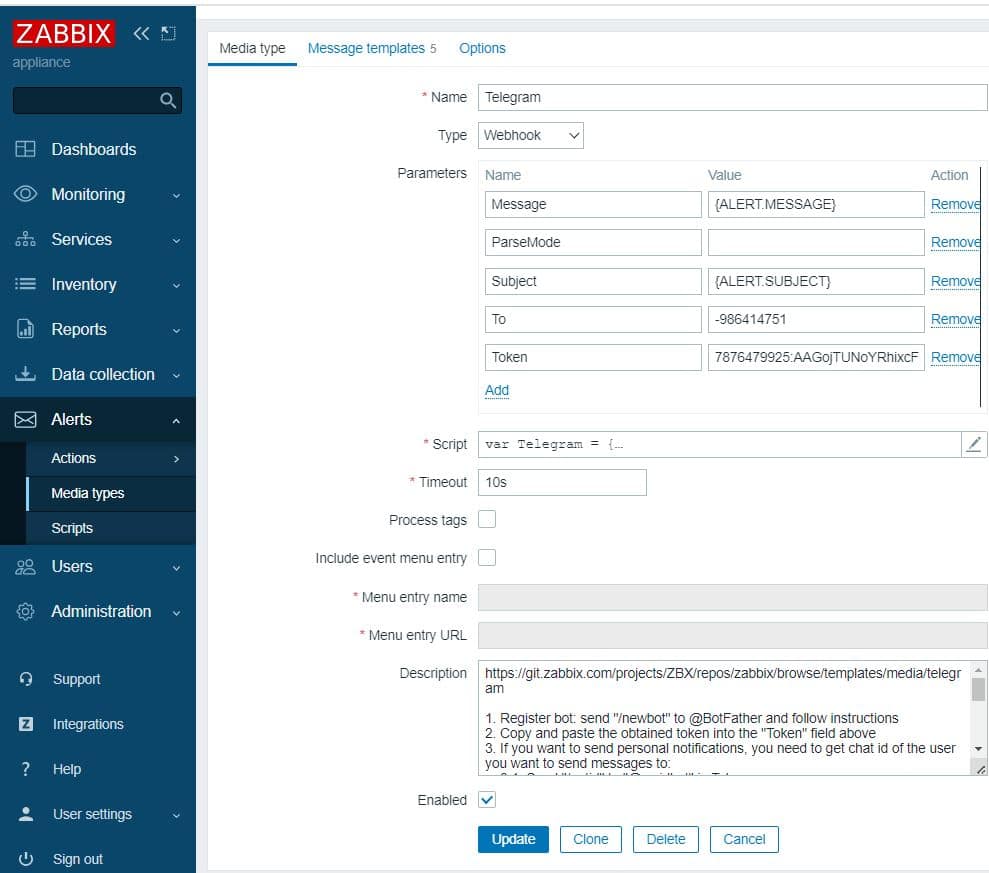Viewport: 989px width, 873px height.
Task: Click the Support headset icon
Action: 26,679
